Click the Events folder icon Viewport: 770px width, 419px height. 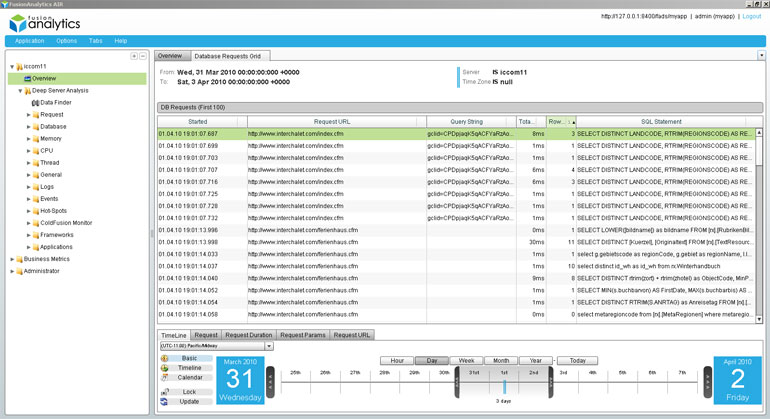pos(36,199)
